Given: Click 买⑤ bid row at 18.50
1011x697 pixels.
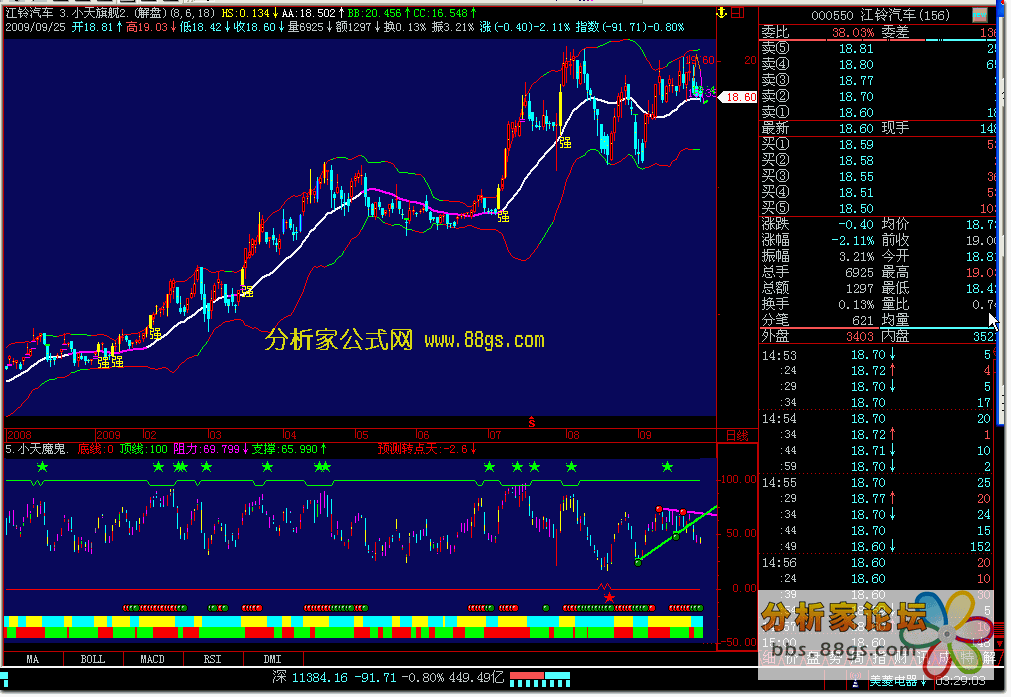Looking at the screenshot, I should 878,209.
